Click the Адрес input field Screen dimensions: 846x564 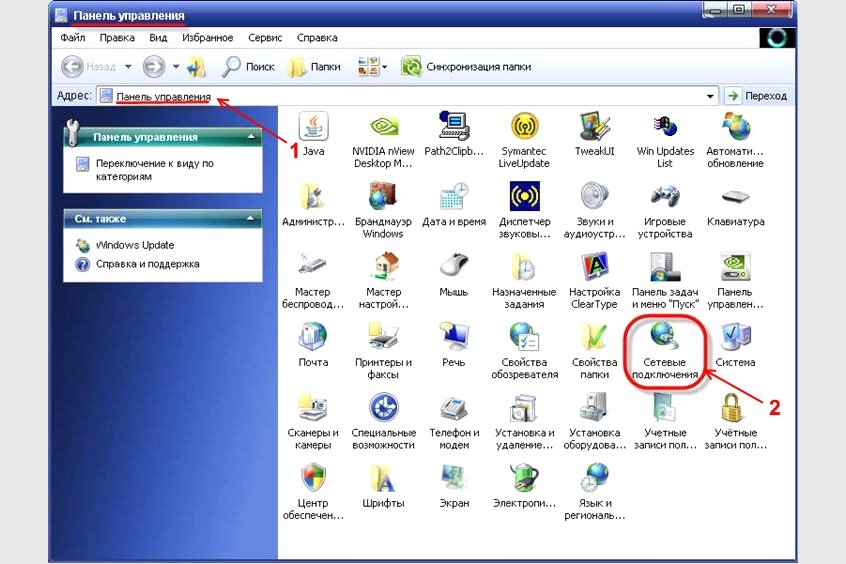(407, 96)
